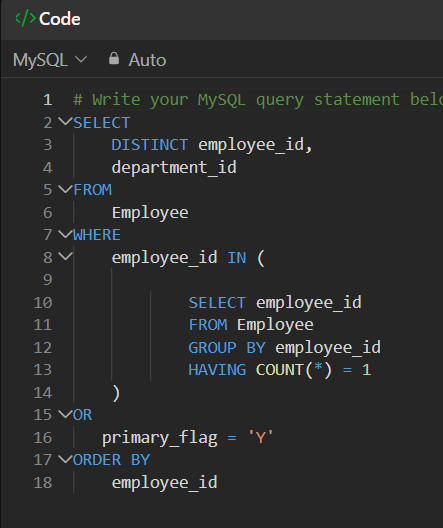Open the MySQL language dropdown
This screenshot has height=528, width=443.
(x=50, y=60)
